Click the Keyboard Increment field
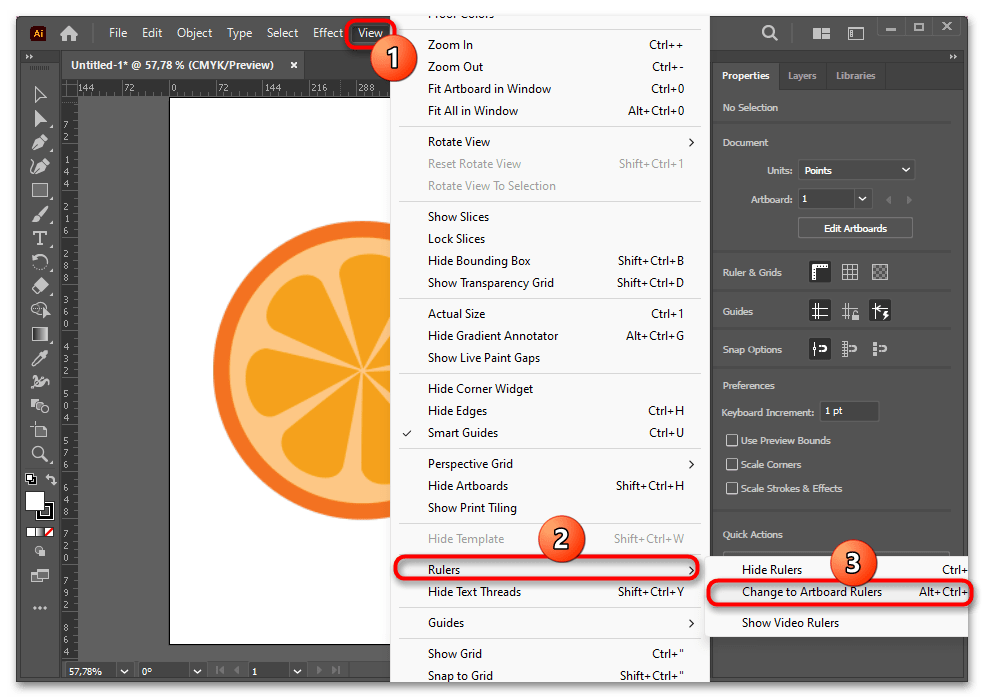 pyautogui.click(x=849, y=411)
